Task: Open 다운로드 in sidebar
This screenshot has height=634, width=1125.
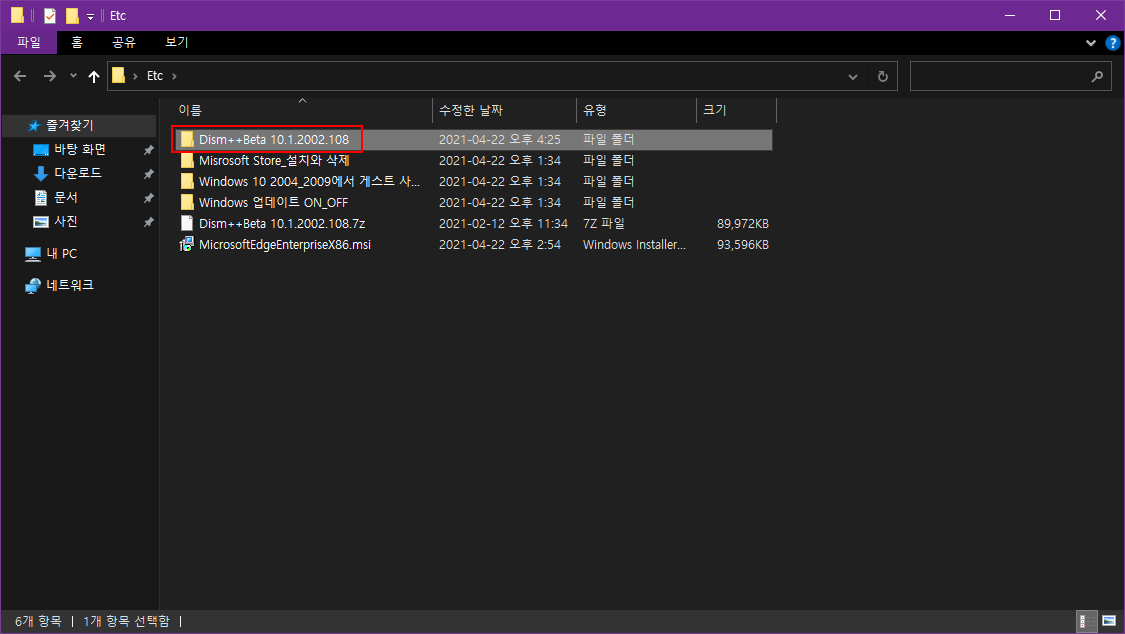Action: point(77,173)
